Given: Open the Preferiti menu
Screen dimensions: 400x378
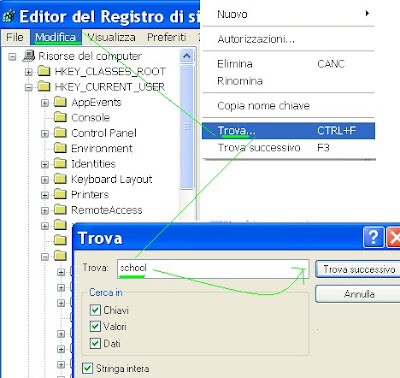Looking at the screenshot, I should pyautogui.click(x=167, y=37).
